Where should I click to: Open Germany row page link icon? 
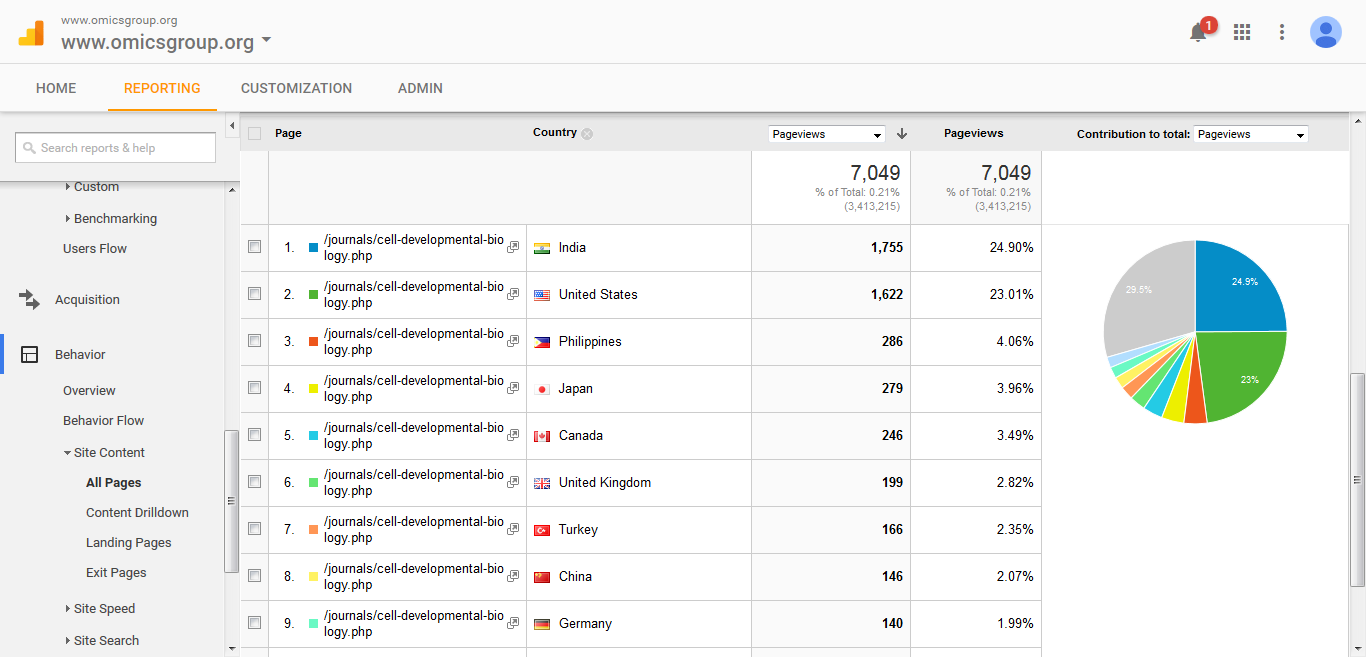coord(513,623)
